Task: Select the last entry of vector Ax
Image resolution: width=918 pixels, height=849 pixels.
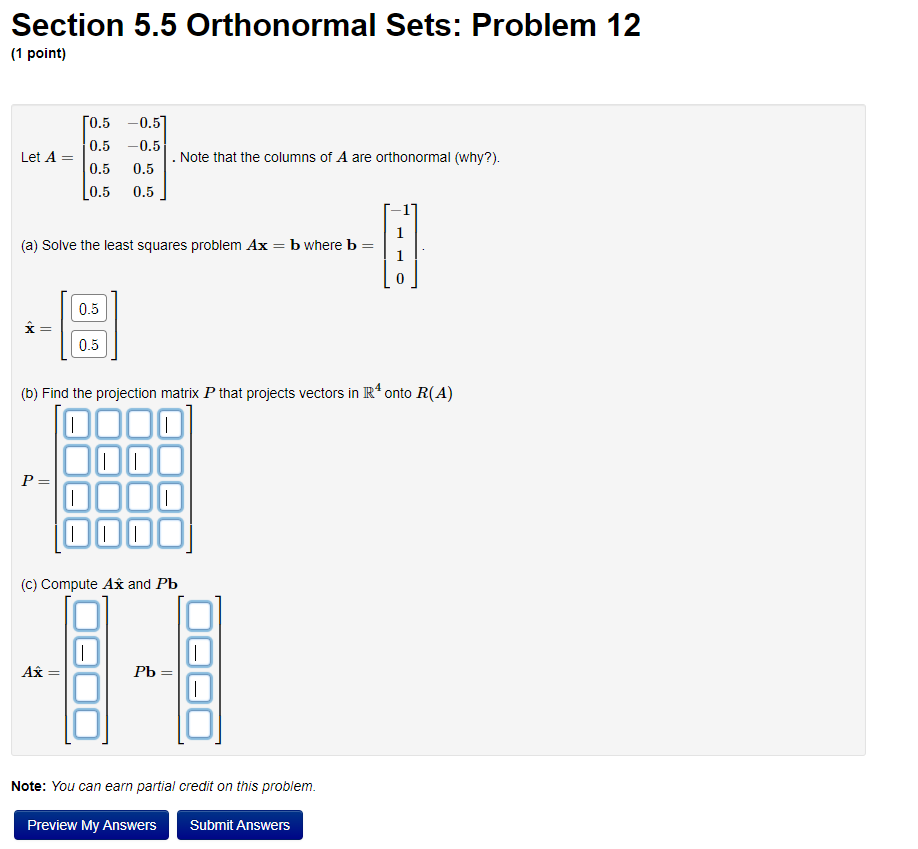Action: tap(85, 723)
